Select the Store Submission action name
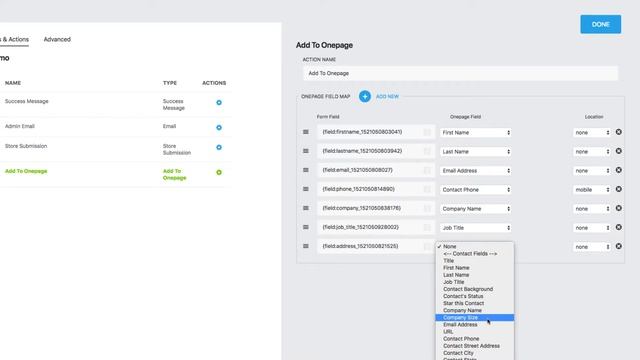The width and height of the screenshot is (640, 360). click(x=26, y=146)
